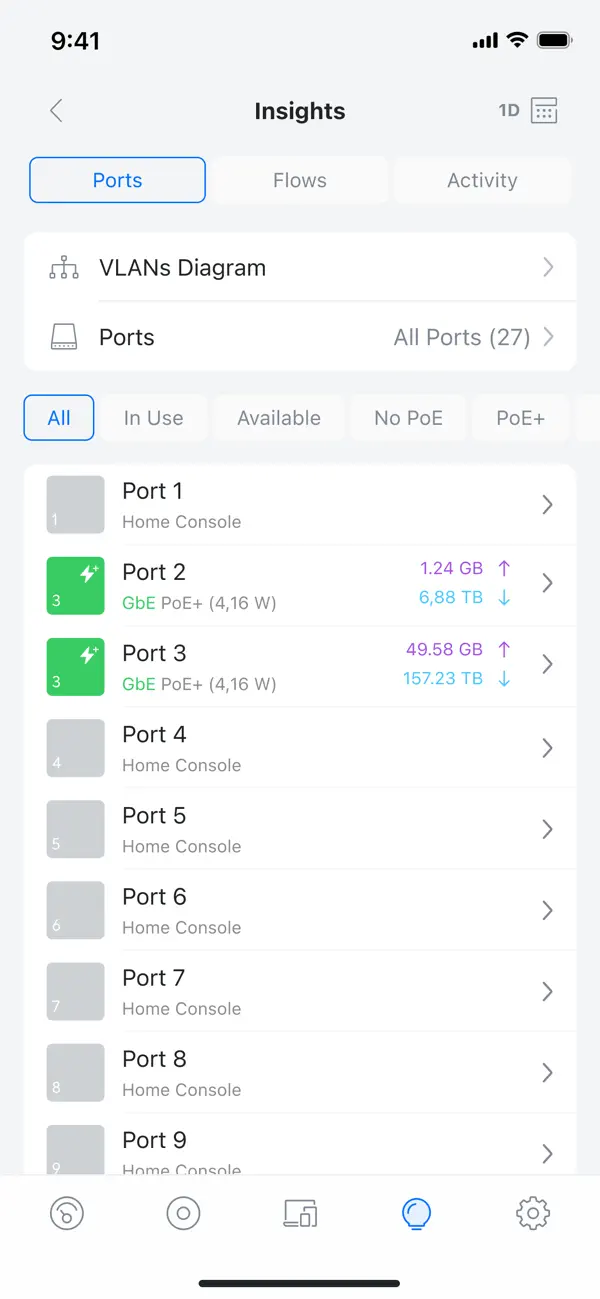Expand the VLANs Diagram row chevron

click(x=547, y=267)
